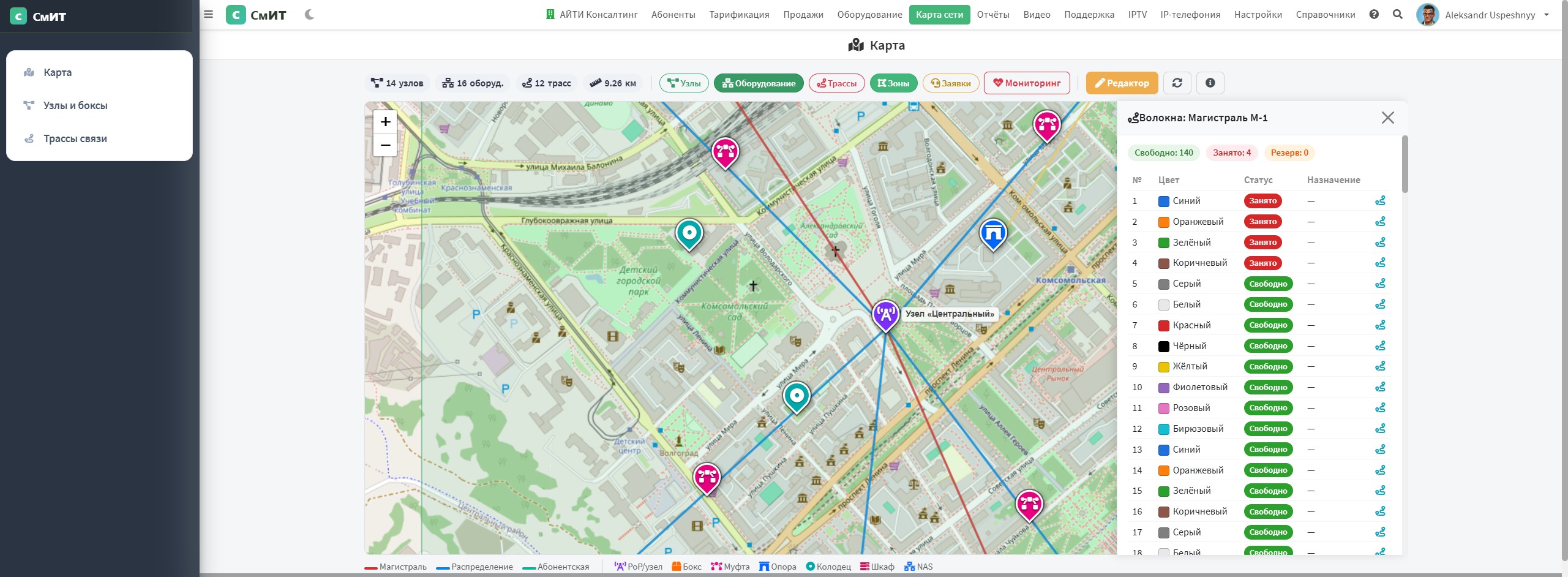1568x577 pixels.
Task: Toggle the Зоны layer filter
Action: click(x=893, y=83)
